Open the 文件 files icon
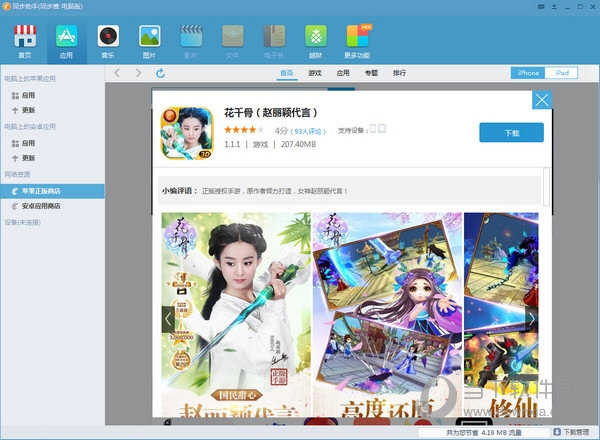This screenshot has height=441, width=600. tap(233, 41)
